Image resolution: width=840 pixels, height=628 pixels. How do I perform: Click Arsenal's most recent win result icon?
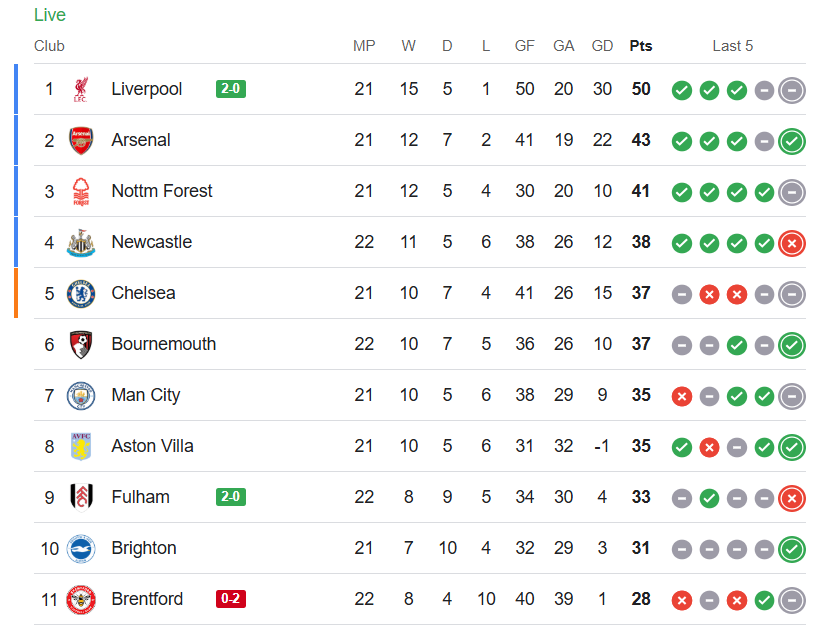click(792, 141)
